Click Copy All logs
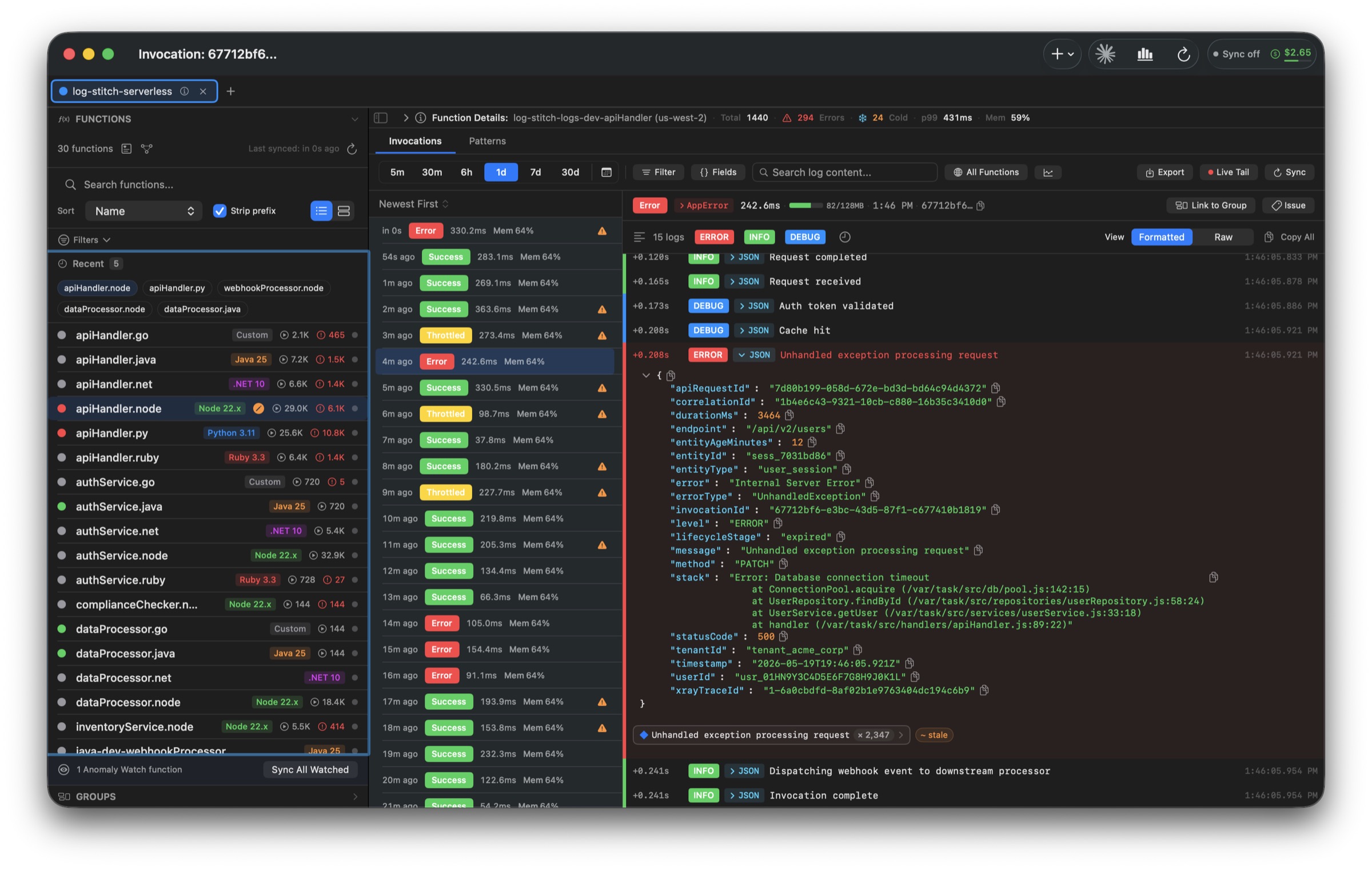 pos(1289,237)
